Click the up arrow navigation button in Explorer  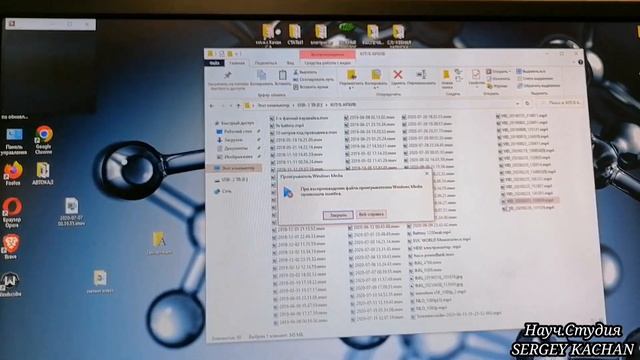coord(238,106)
